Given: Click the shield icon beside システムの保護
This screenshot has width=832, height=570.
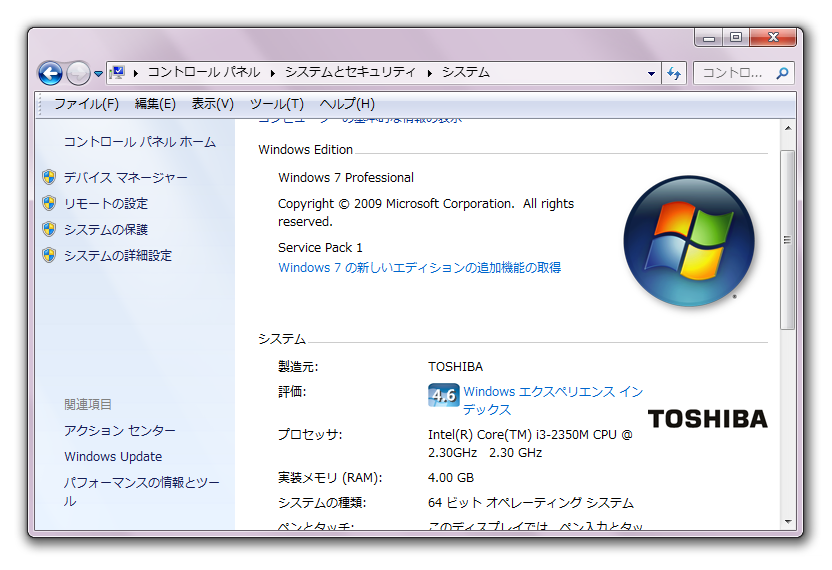Looking at the screenshot, I should pos(49,229).
